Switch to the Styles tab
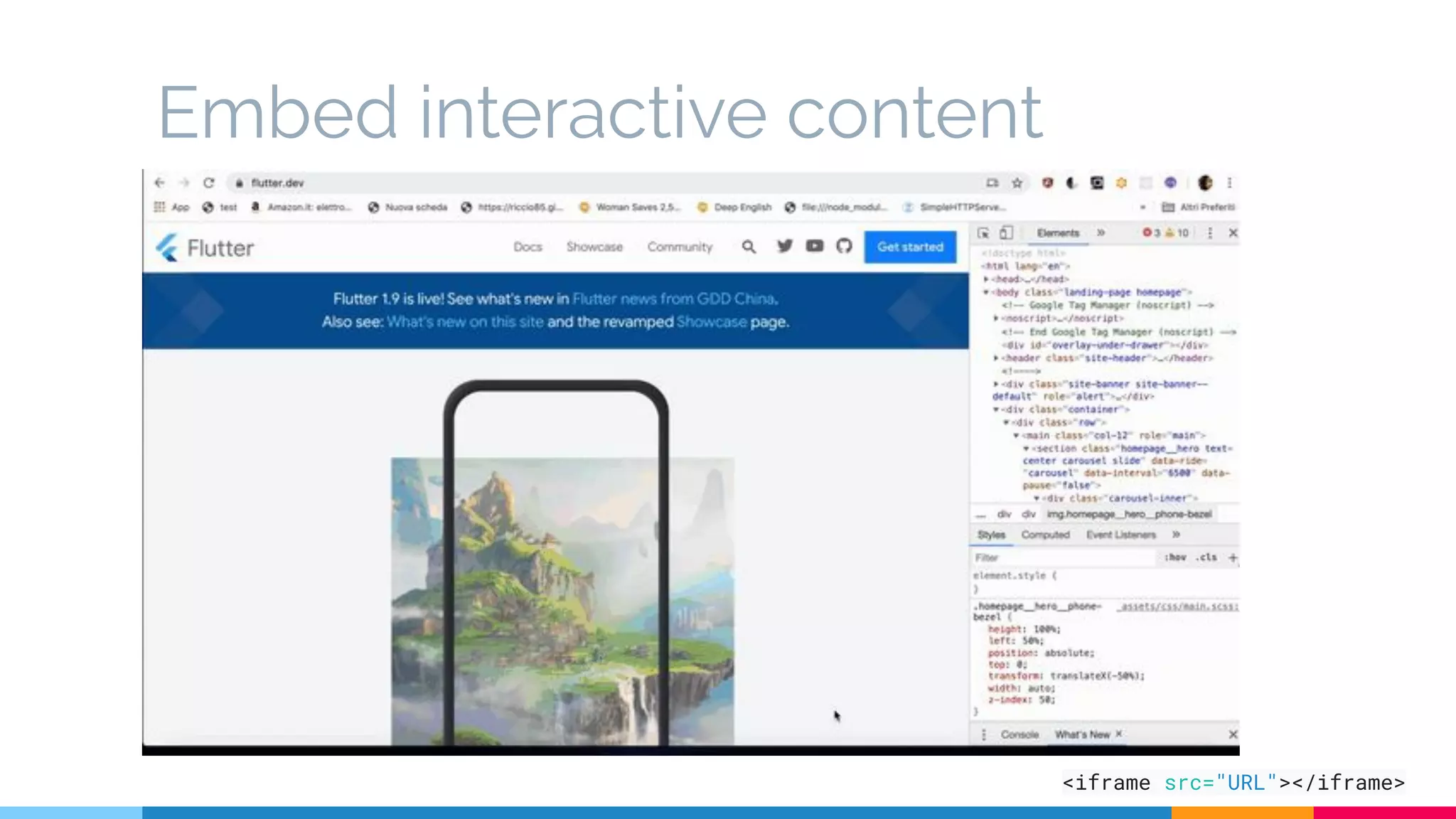This screenshot has height=819, width=1456. (991, 535)
